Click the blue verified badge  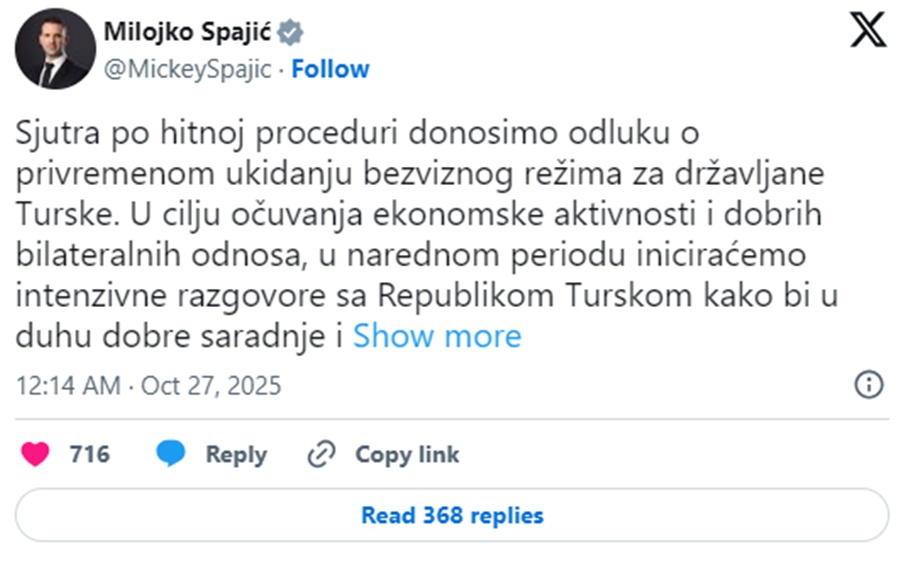[x=290, y=33]
